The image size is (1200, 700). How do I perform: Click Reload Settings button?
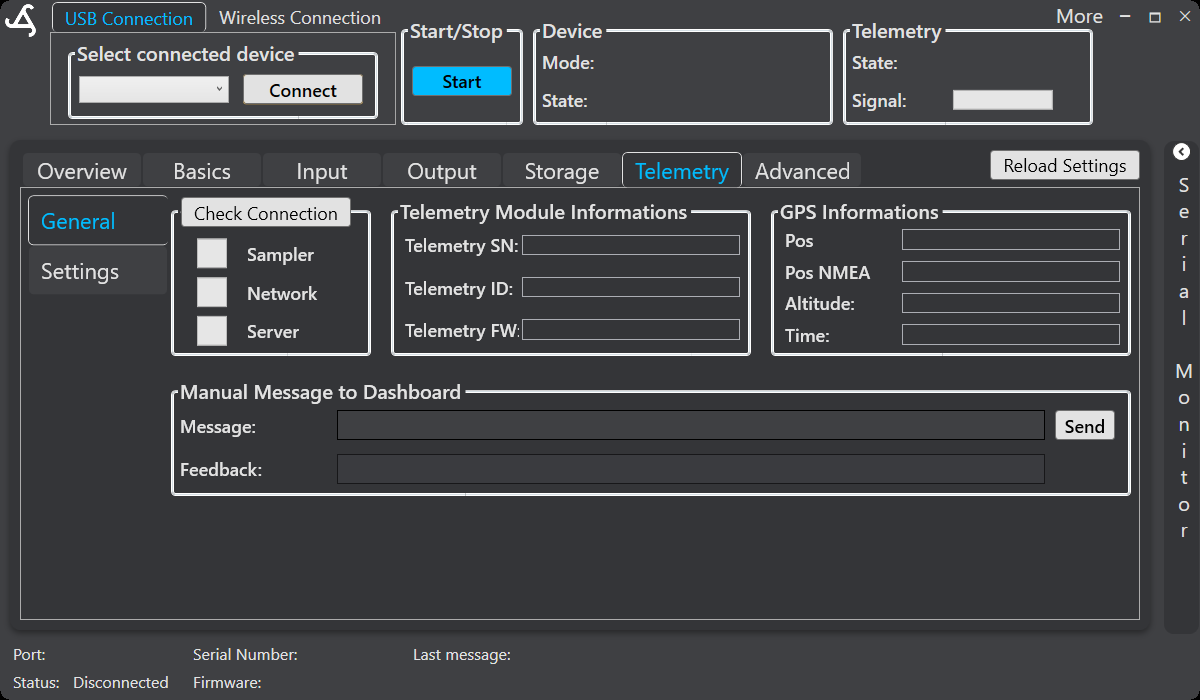coord(1065,166)
